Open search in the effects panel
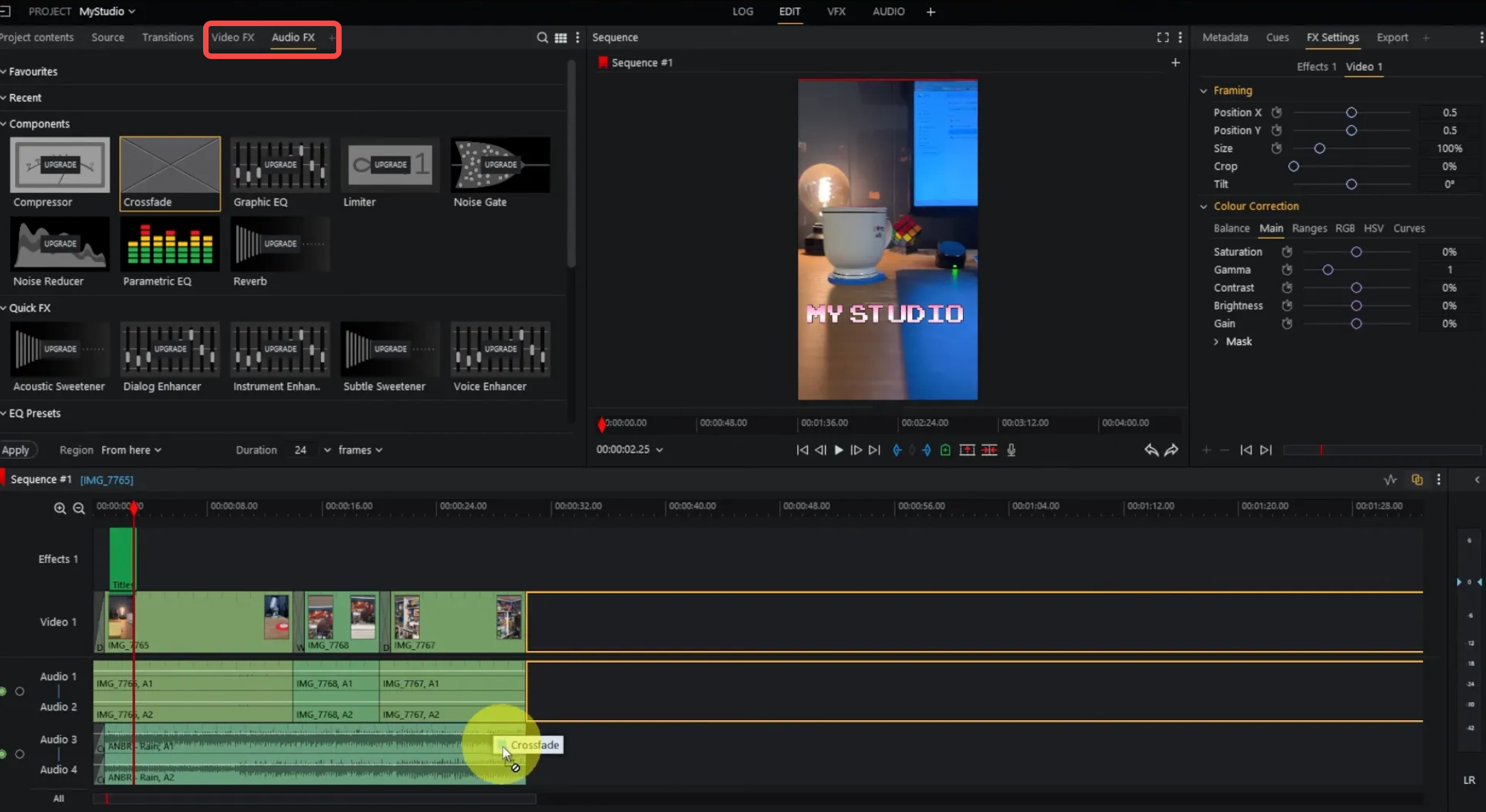This screenshot has height=812, width=1486. pos(541,38)
